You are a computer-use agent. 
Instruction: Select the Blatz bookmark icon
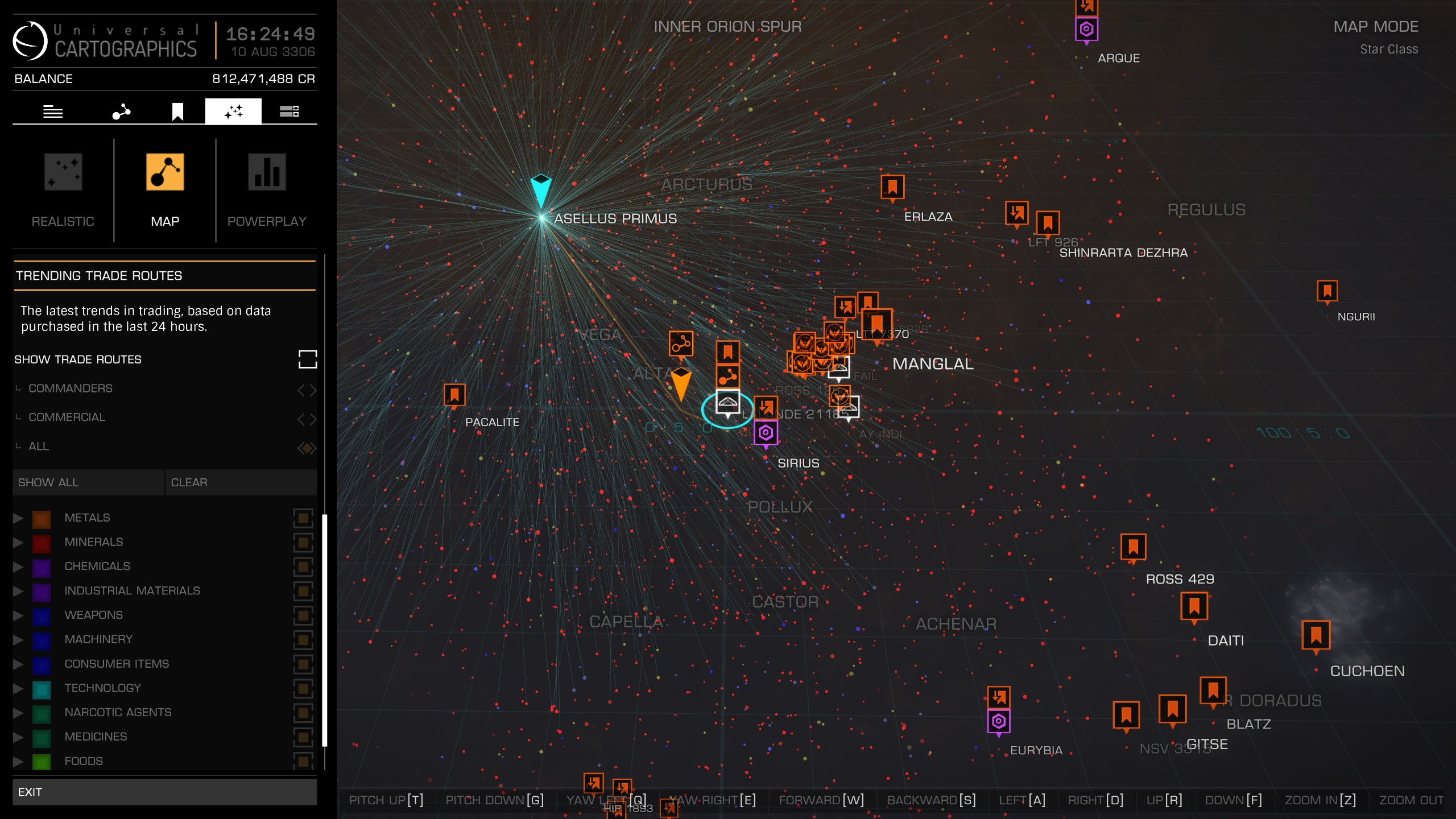point(1213,691)
